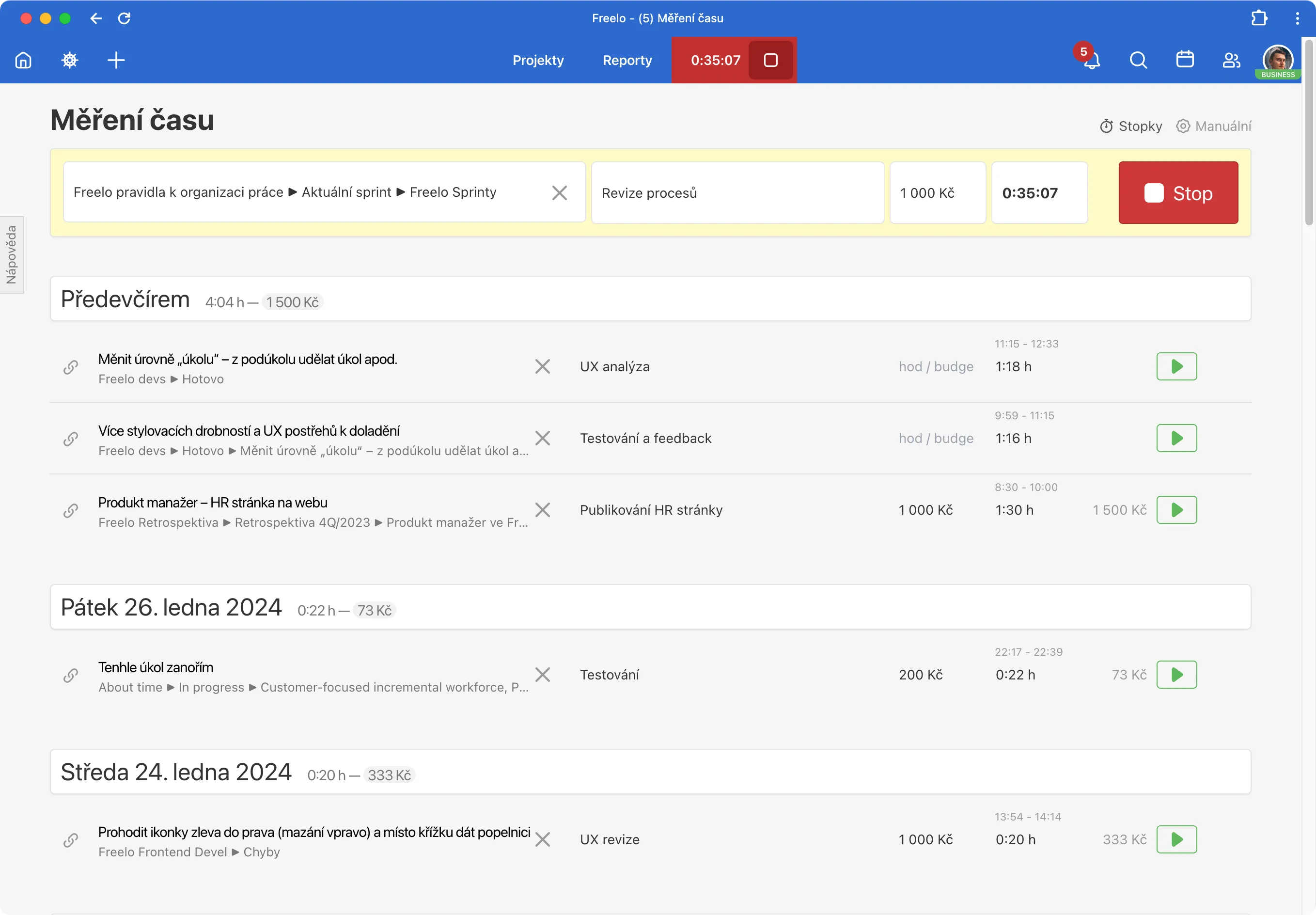
Task: Click the red Stop button
Action: 1178,192
